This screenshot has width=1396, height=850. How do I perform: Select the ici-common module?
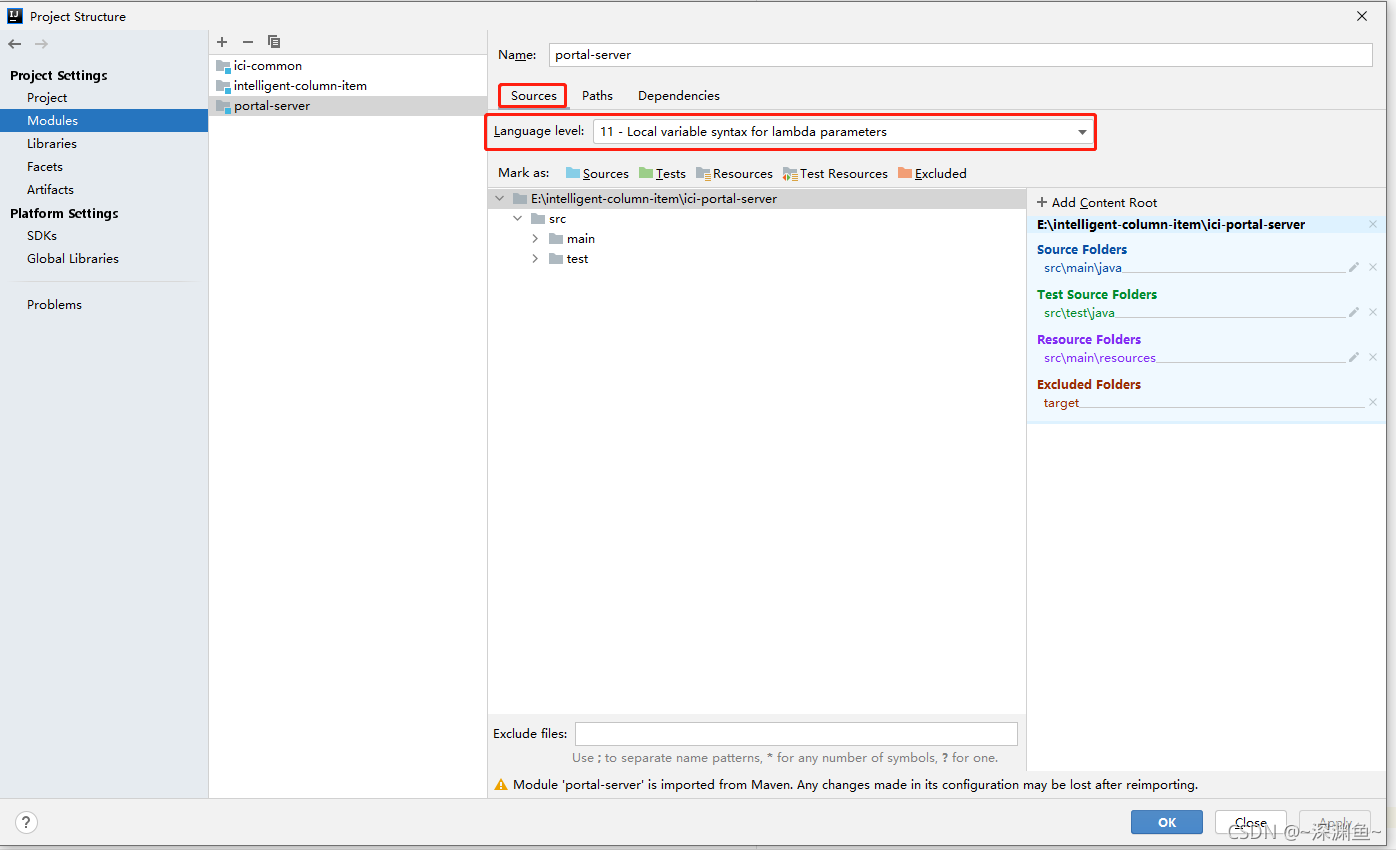(x=348, y=65)
